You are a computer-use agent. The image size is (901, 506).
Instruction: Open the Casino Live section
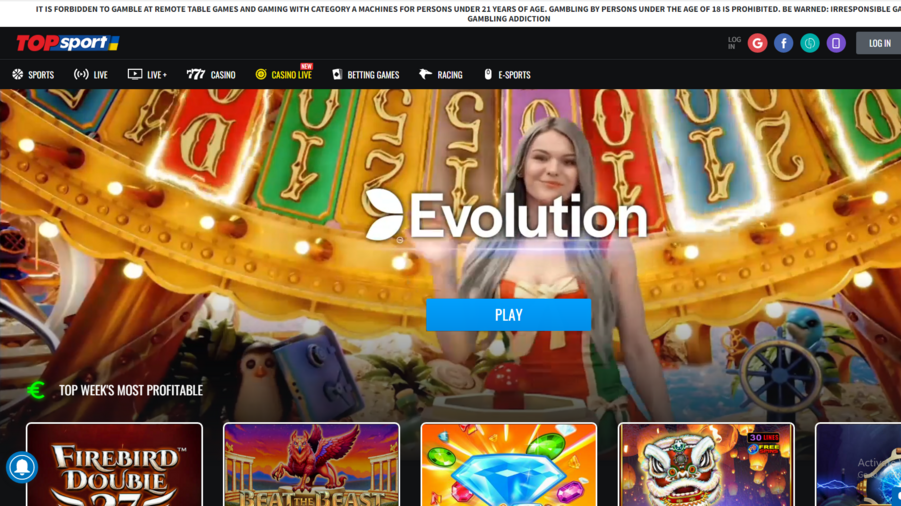[x=283, y=75]
